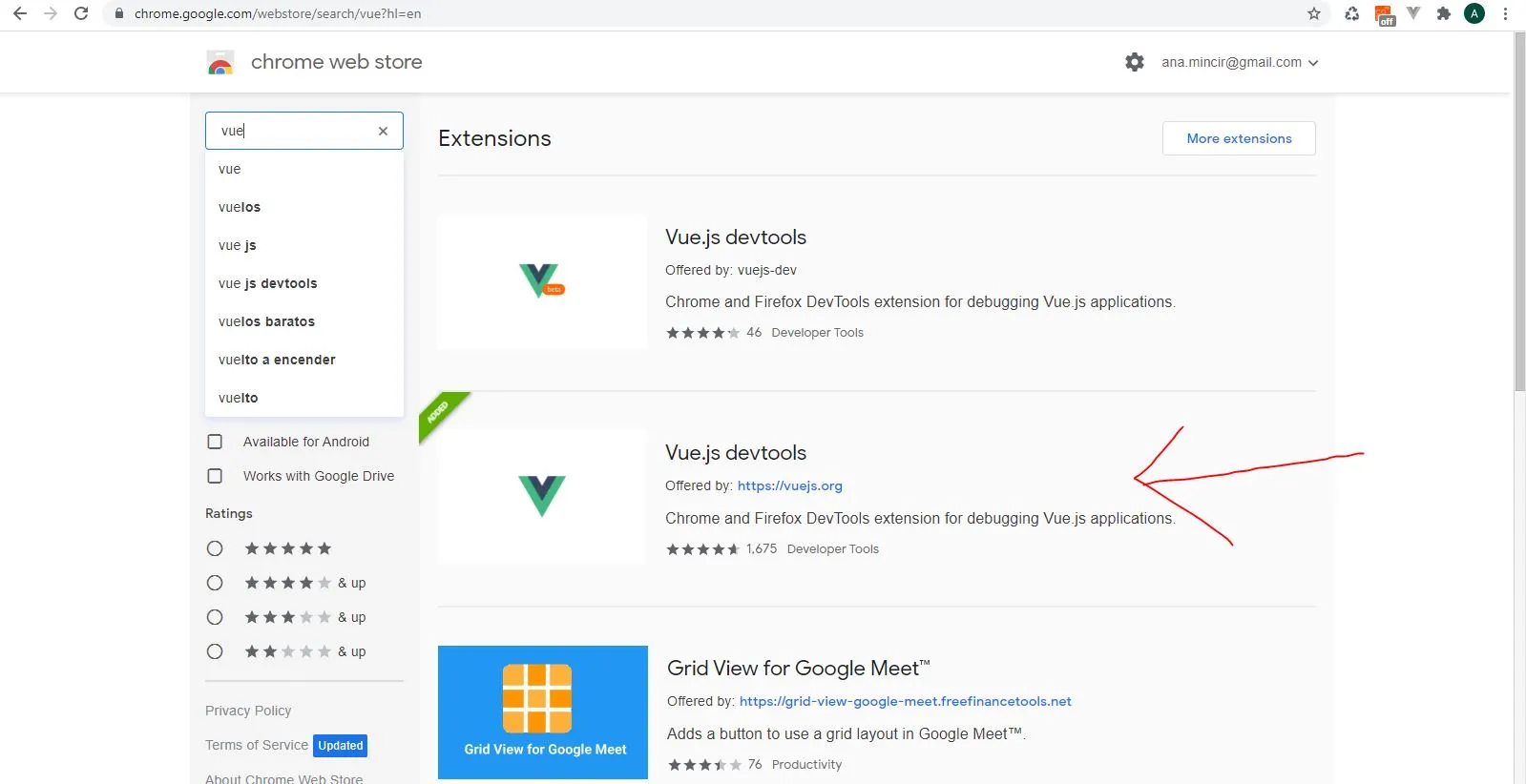The height and width of the screenshot is (784, 1526).
Task: Open the settings gear next to the account email
Action: click(1134, 62)
